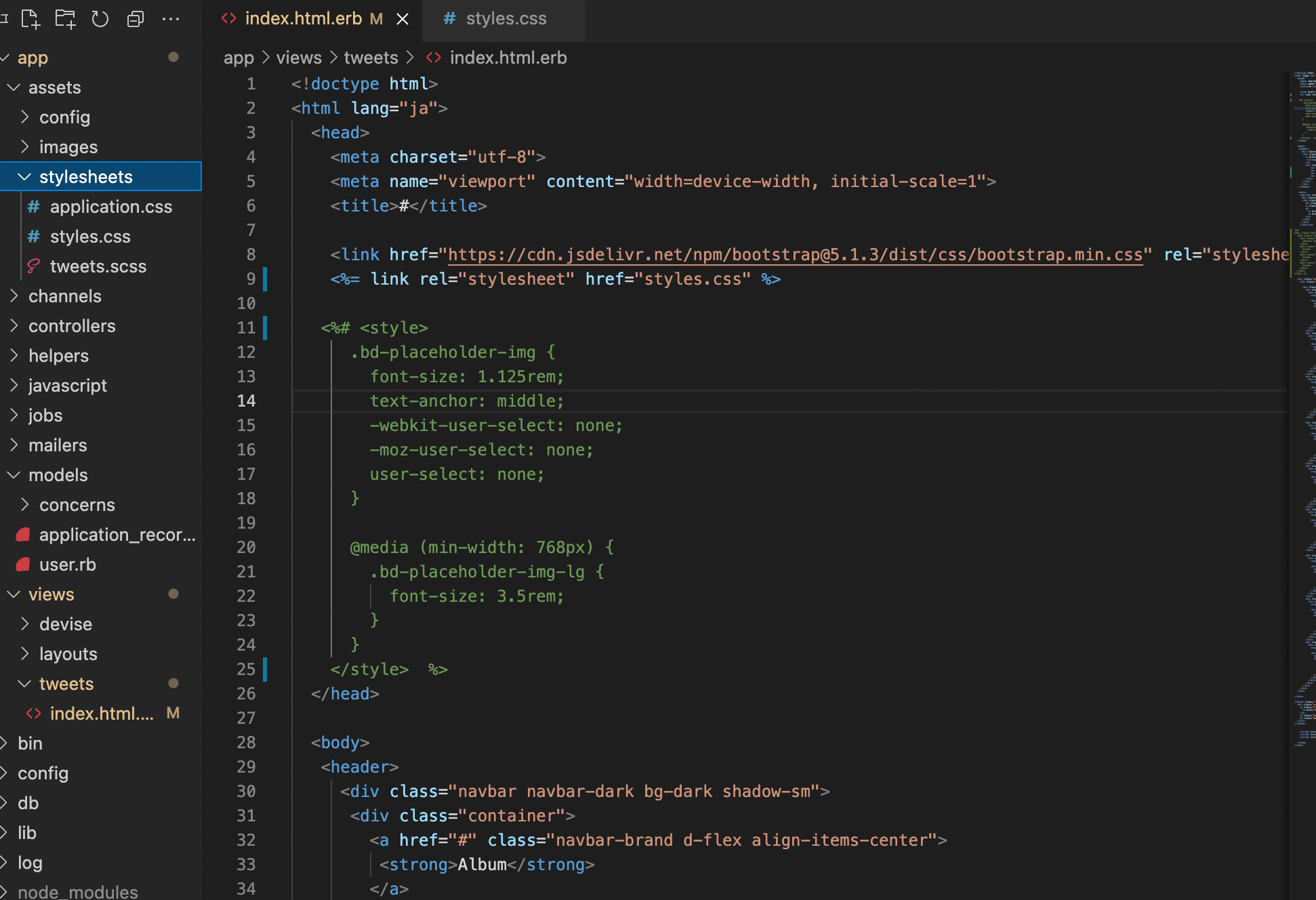1316x900 pixels.
Task: Place cursor on the title tag line
Action: click(x=408, y=206)
